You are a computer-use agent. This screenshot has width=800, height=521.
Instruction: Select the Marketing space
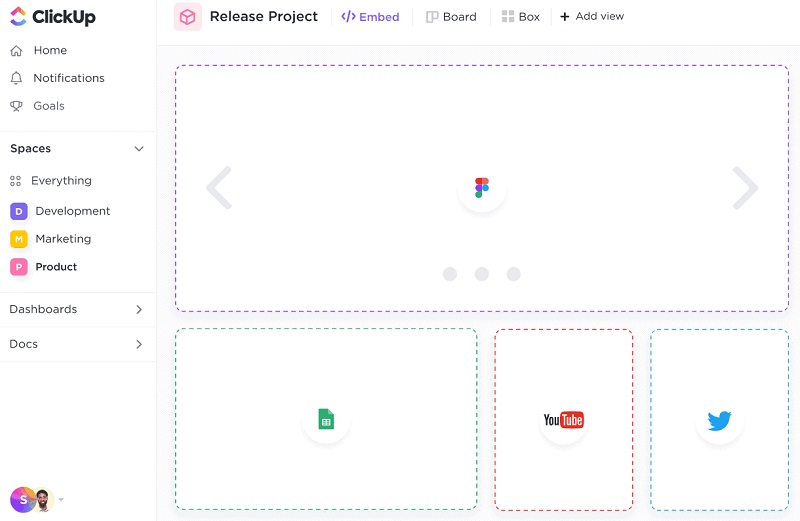[x=51, y=239]
